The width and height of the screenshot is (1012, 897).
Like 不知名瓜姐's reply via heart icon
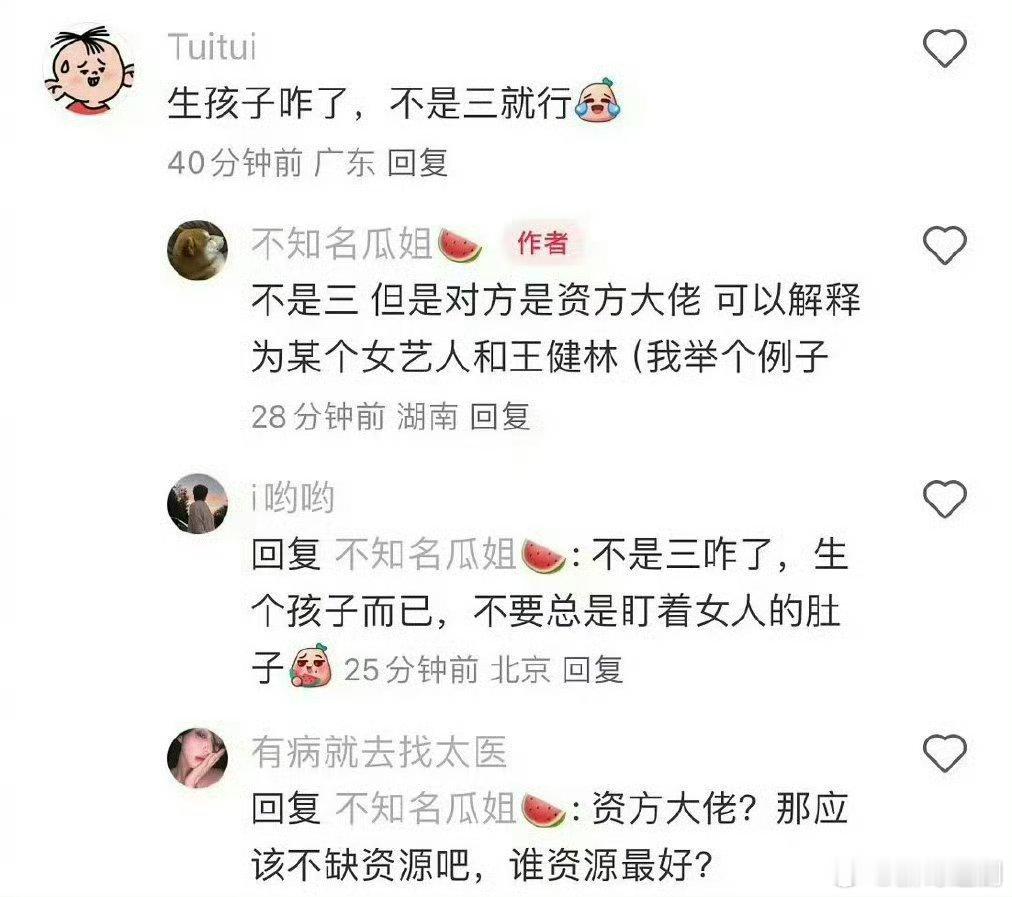pos(944,245)
